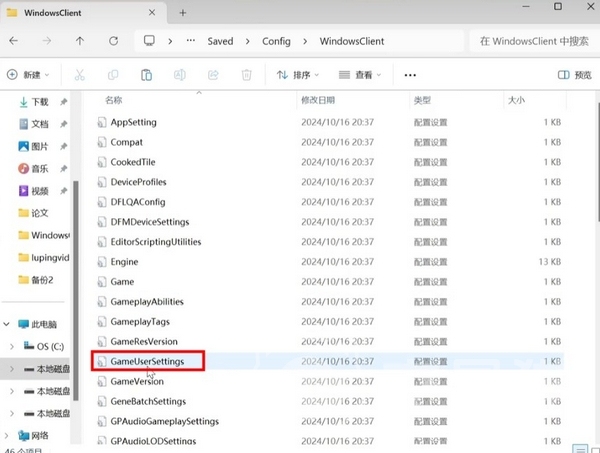Select the GameUserSettings file
This screenshot has width=600, height=453.
point(147,361)
